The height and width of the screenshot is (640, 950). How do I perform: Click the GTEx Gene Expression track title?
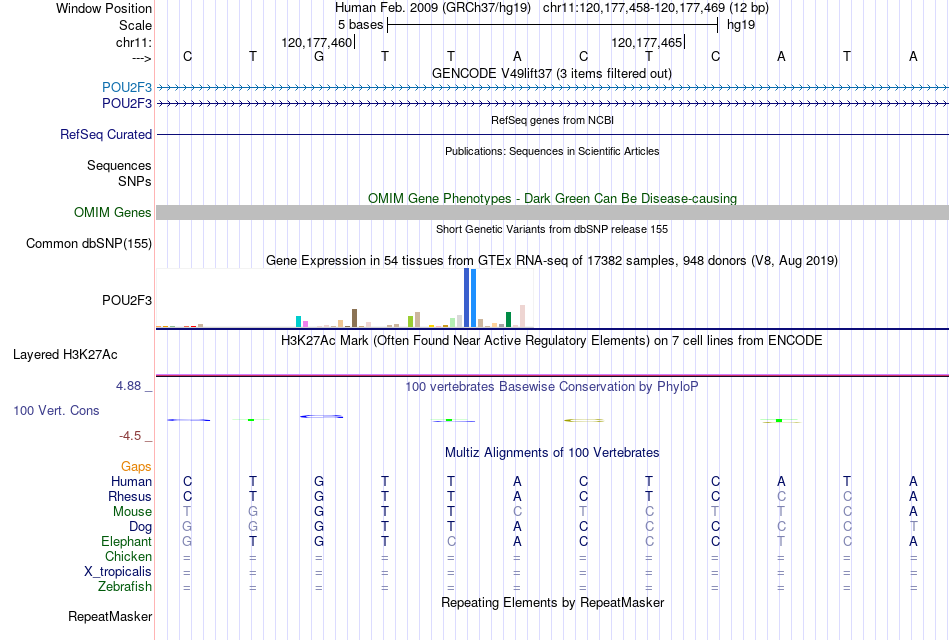[552, 261]
